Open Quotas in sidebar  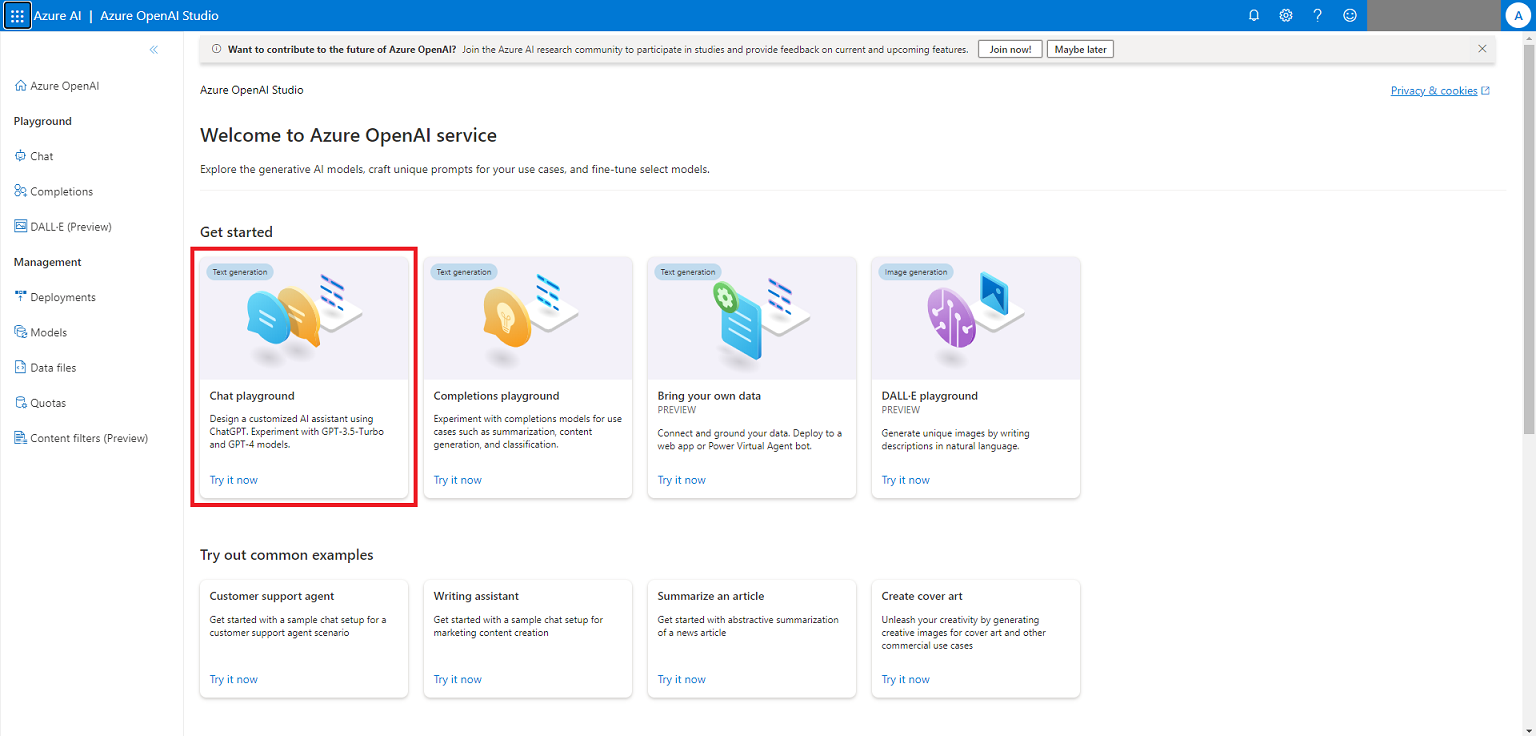(x=48, y=403)
